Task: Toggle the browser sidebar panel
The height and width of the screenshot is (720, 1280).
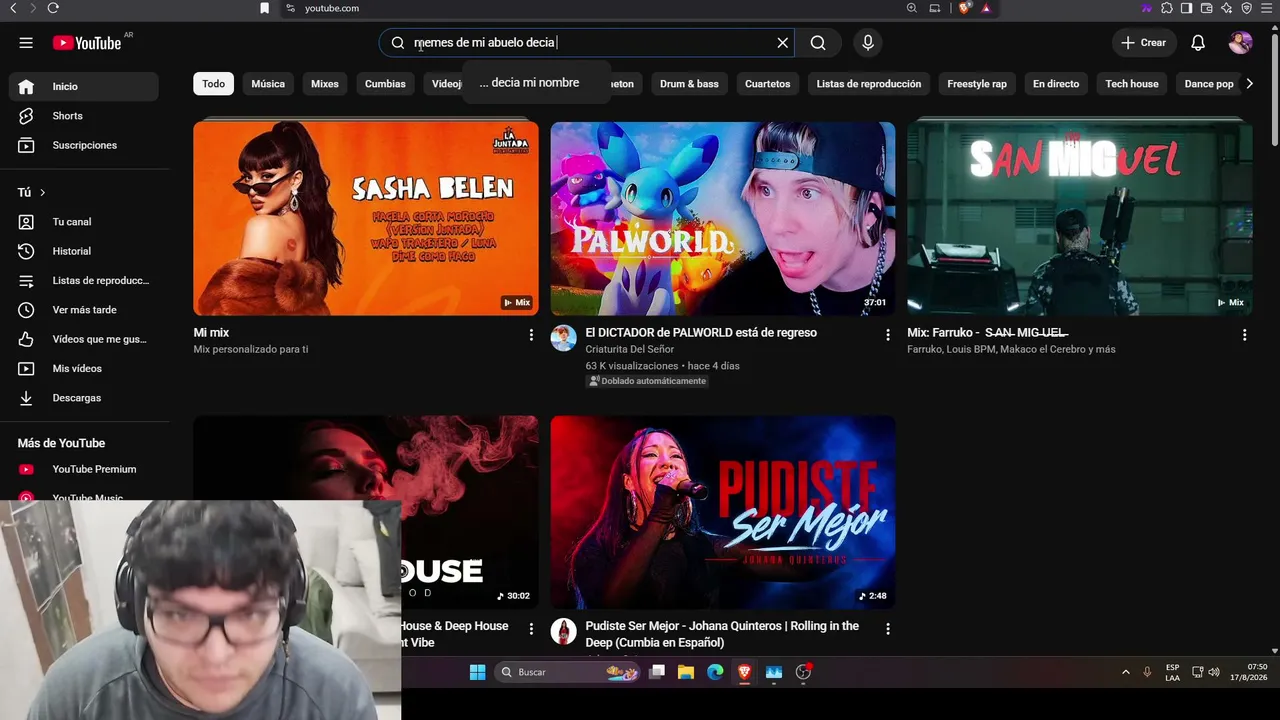Action: coord(1186,8)
